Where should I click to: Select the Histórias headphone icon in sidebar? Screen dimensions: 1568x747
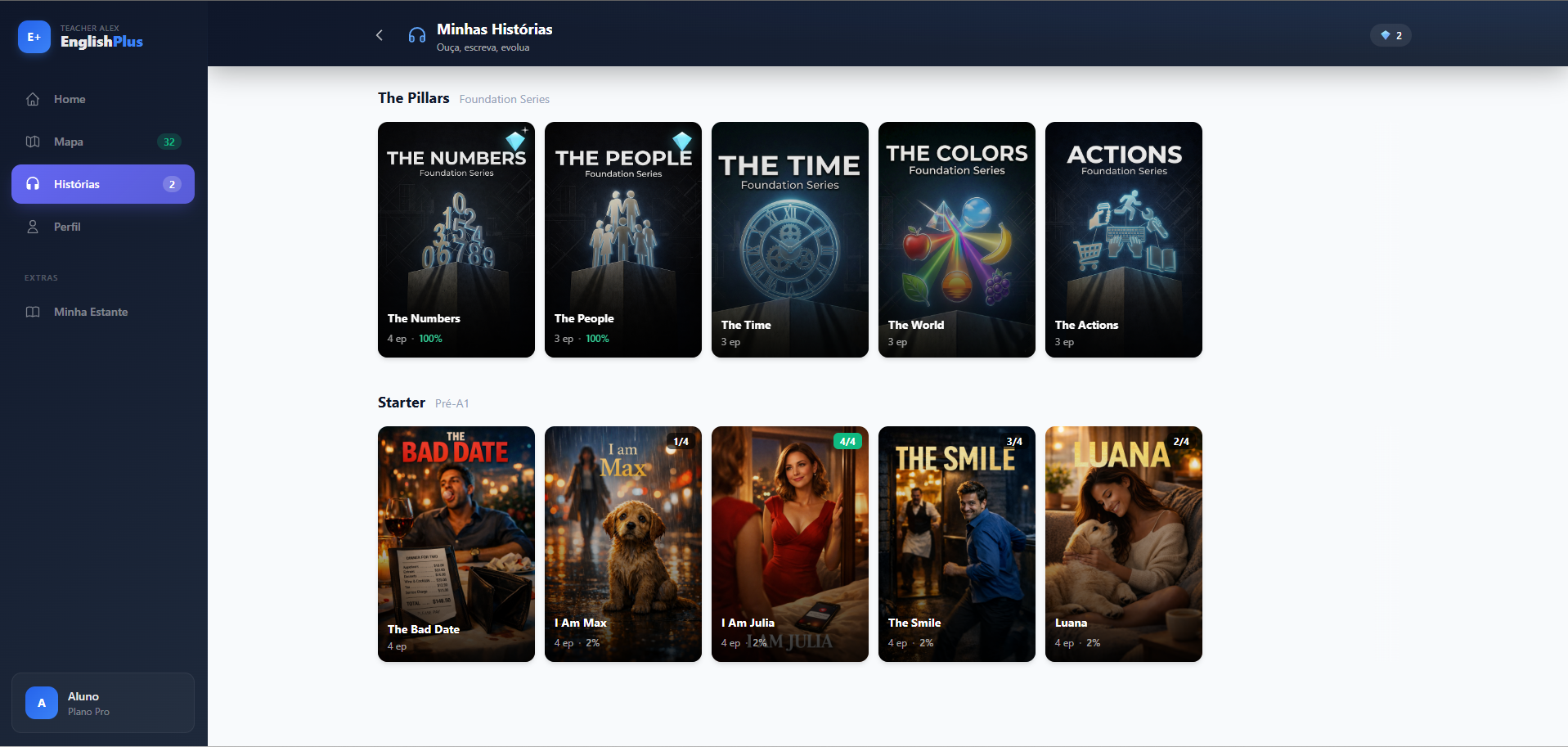click(33, 184)
